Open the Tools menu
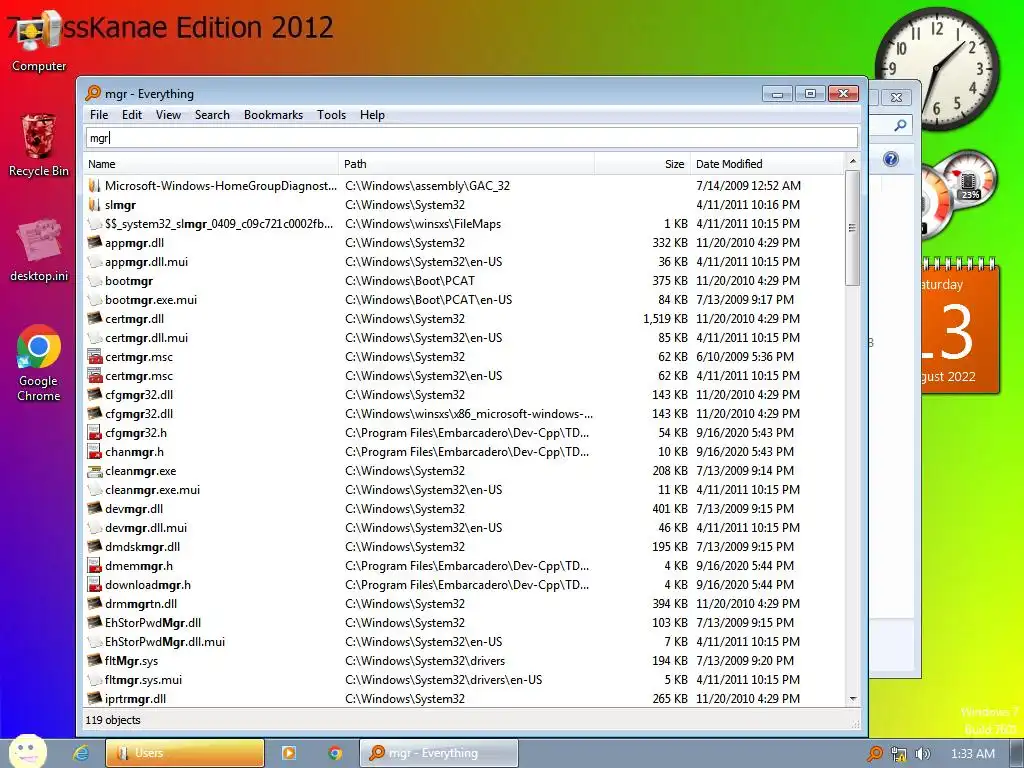Viewport: 1024px width, 768px height. coord(332,115)
